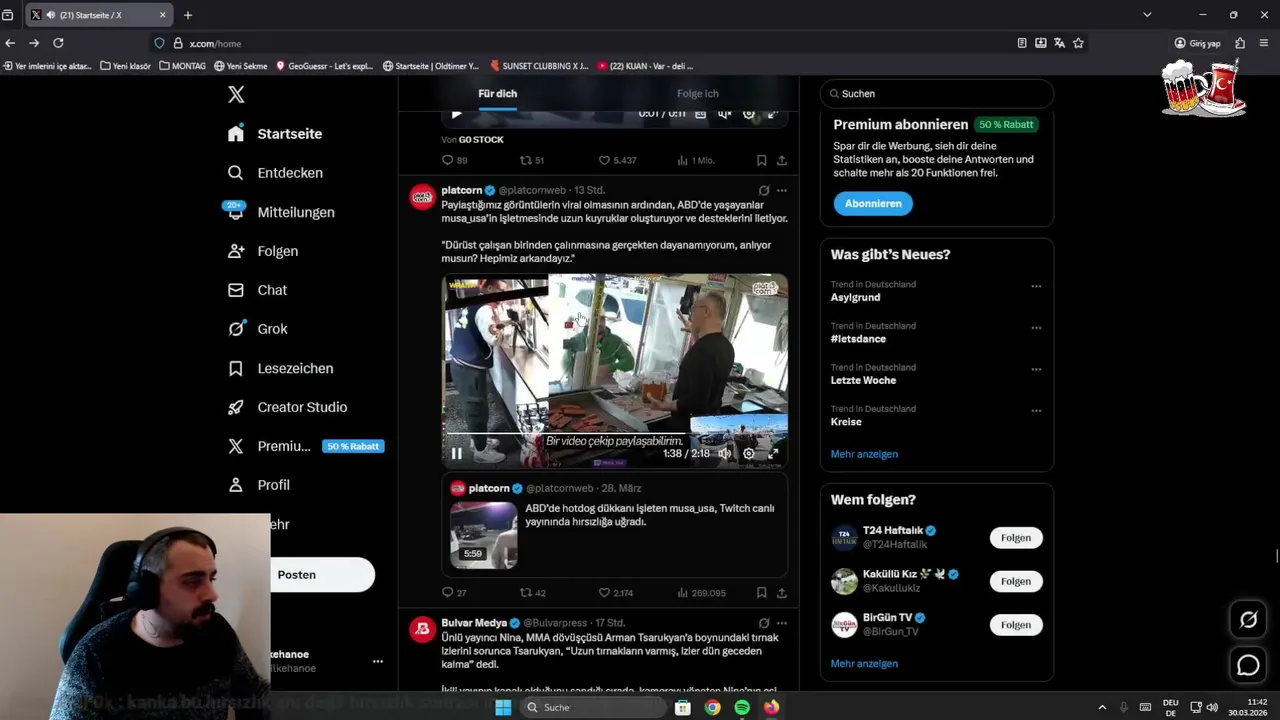Open Grok explain on Bulvar Medya post

pos(764,623)
